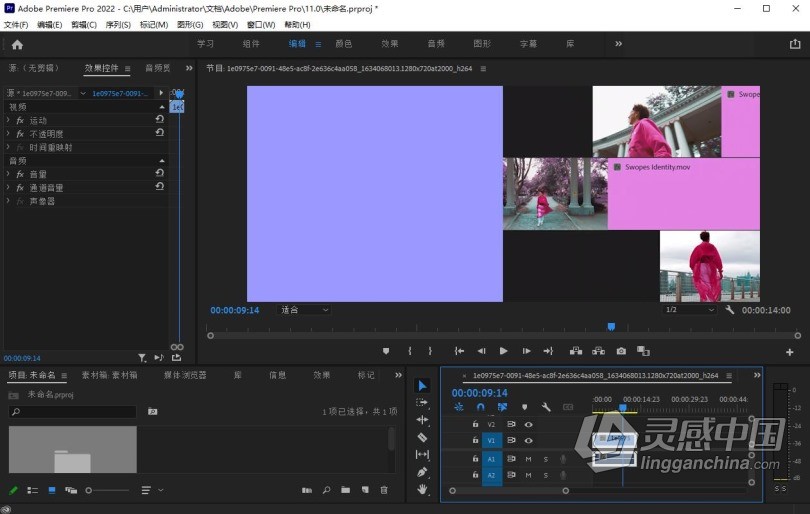
Task: Select the Selection arrow tool
Action: click(422, 385)
